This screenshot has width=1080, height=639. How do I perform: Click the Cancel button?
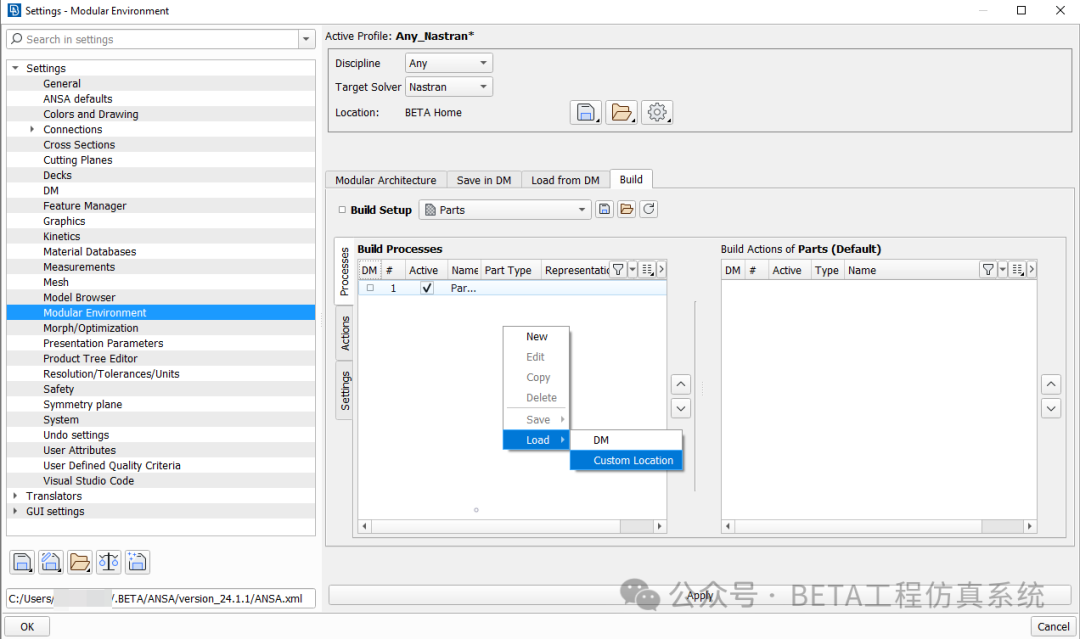point(1053,627)
